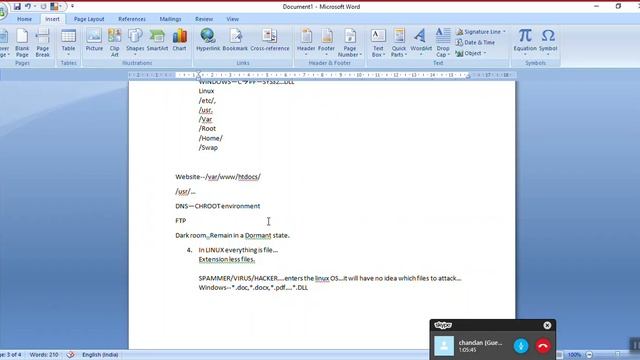Viewport: 640px width, 360px height.
Task: Click the '/Swap' line in document
Action: pos(208,148)
